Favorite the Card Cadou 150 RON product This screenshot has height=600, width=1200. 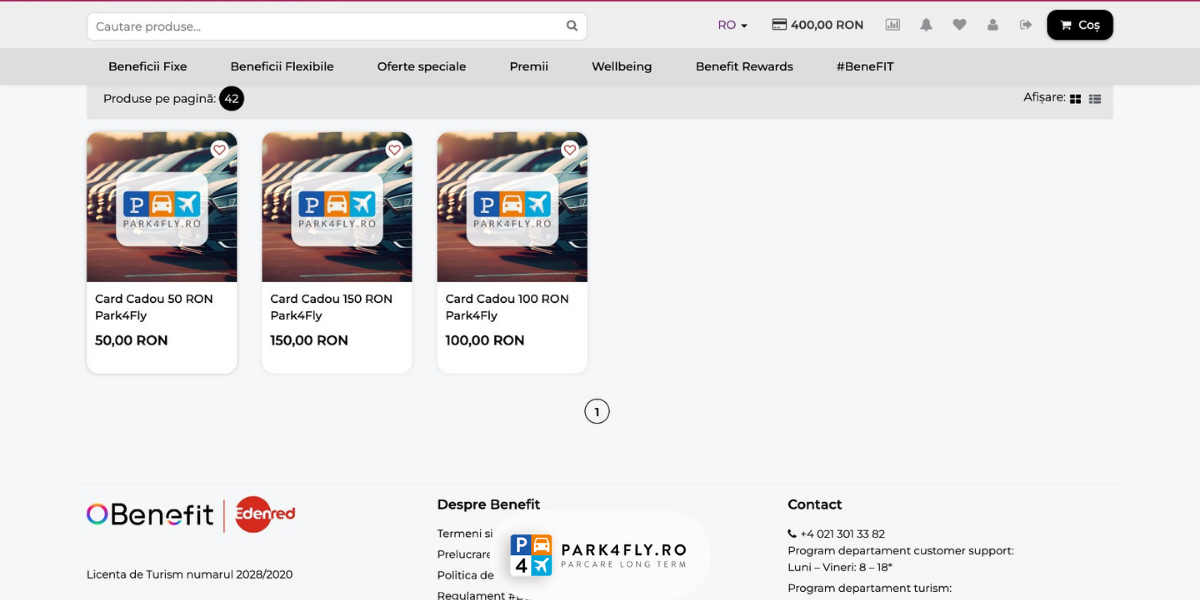click(394, 150)
